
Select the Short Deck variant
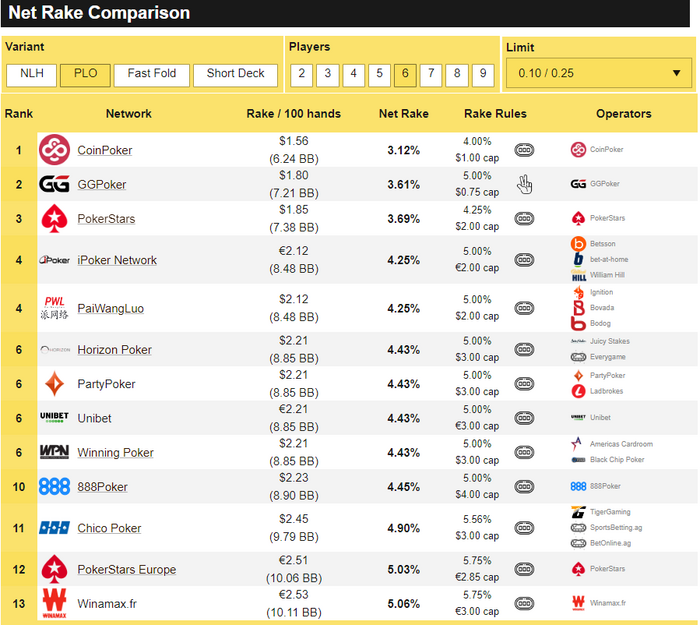[x=235, y=75]
